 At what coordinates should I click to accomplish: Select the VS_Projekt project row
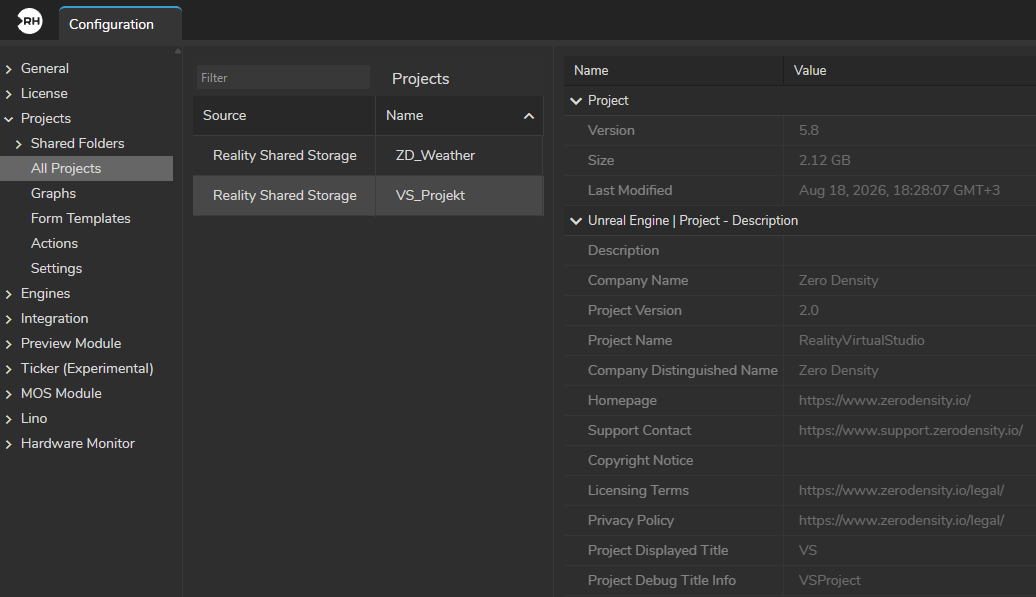click(368, 195)
